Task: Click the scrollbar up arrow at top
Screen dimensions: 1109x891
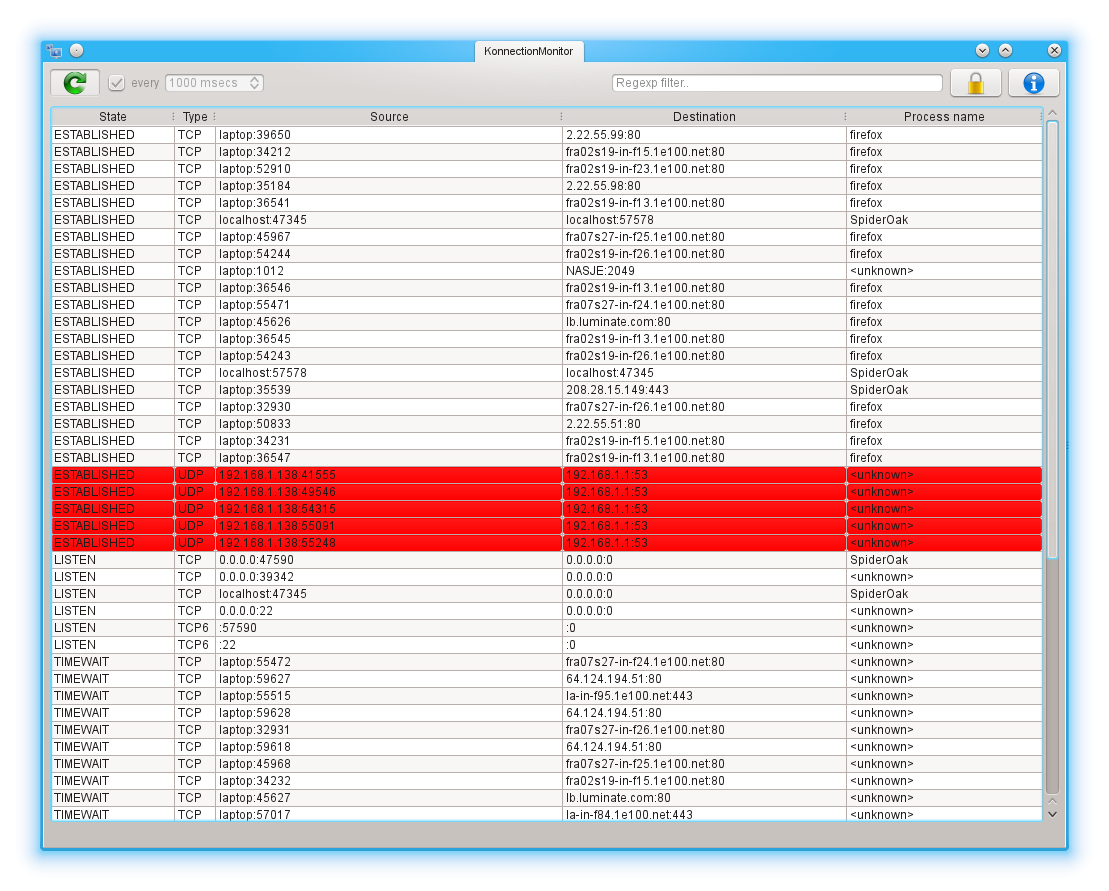Action: tap(1052, 113)
